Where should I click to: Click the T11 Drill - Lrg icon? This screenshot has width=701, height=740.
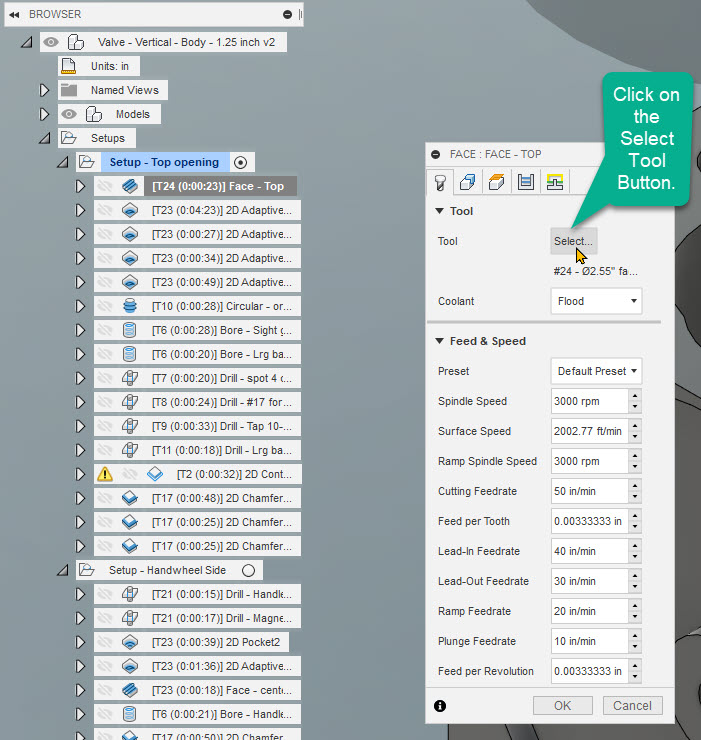coord(130,450)
